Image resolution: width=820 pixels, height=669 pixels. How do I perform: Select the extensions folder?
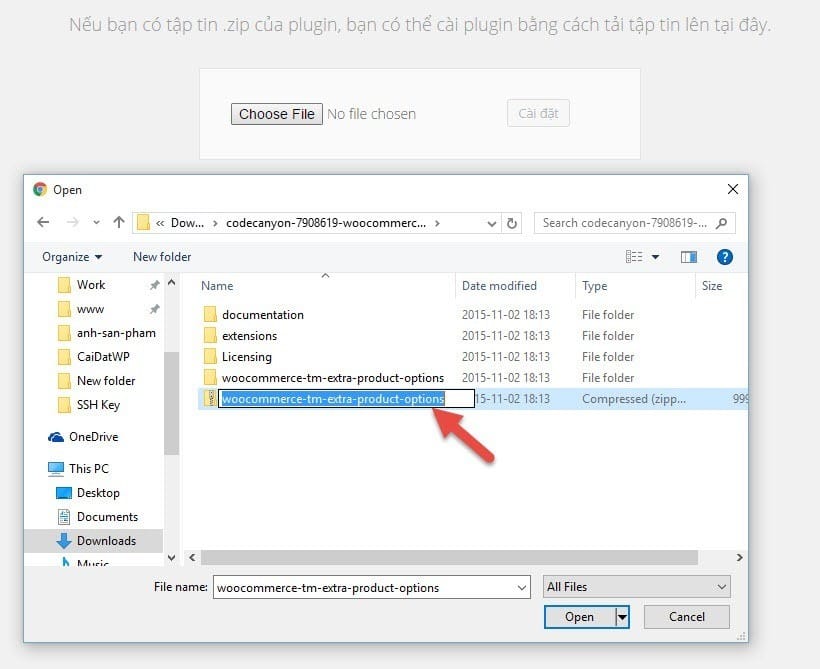coord(249,336)
